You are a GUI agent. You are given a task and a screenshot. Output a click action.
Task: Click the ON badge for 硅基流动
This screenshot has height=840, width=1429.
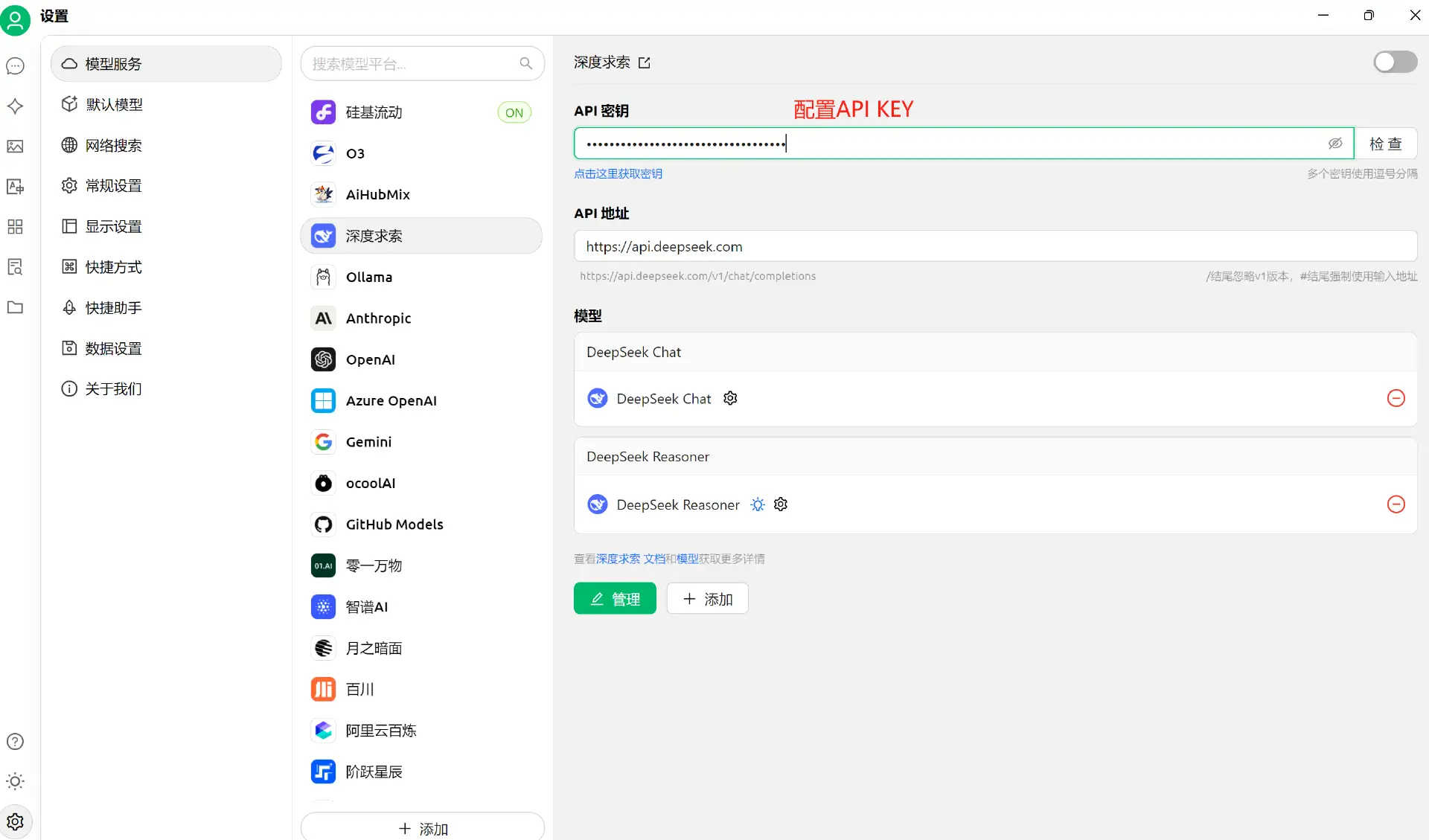coord(514,113)
